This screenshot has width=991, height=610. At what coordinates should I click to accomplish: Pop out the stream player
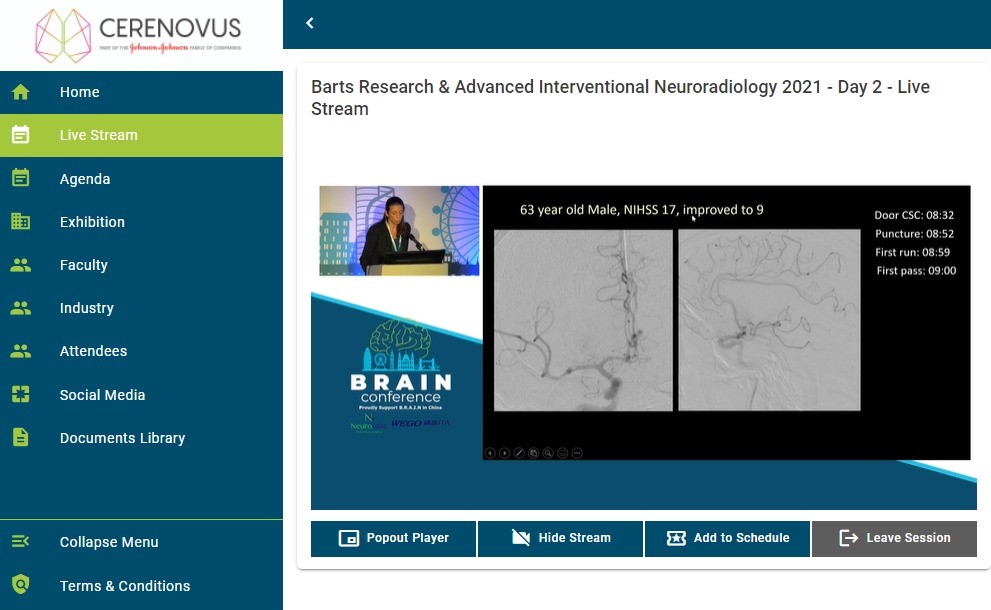(393, 539)
